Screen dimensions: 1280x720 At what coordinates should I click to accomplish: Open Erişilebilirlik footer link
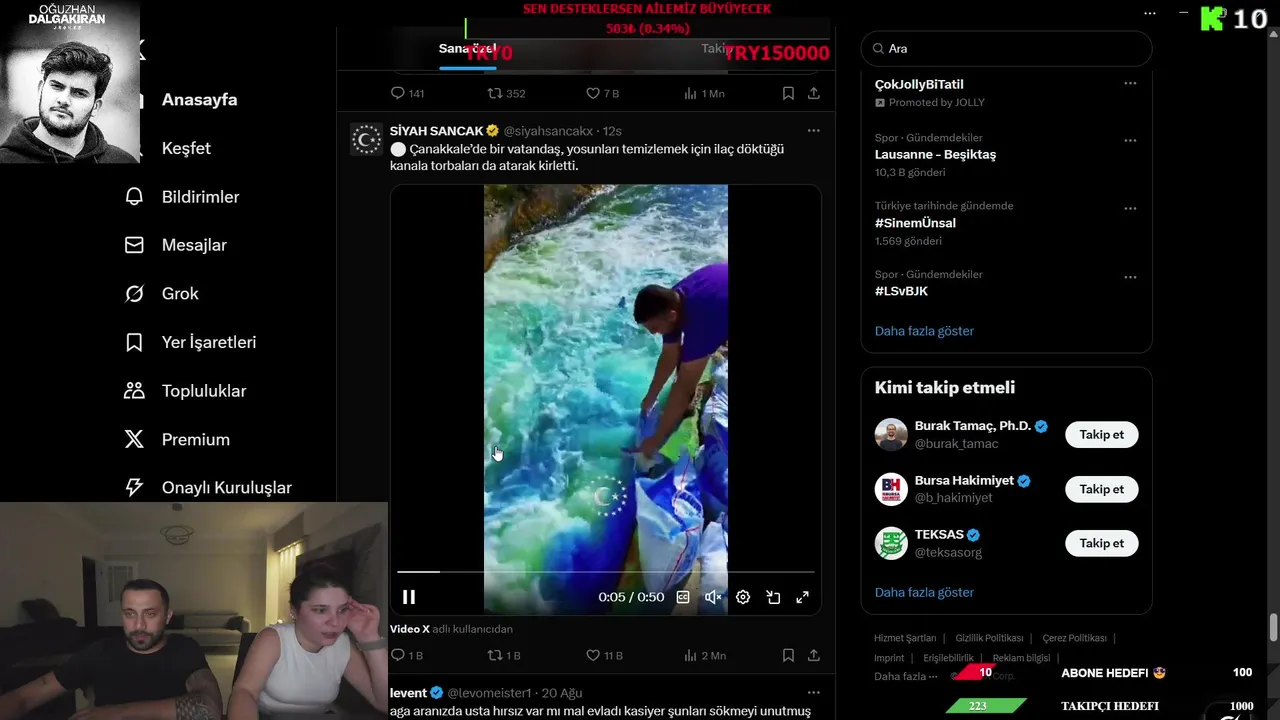click(949, 658)
